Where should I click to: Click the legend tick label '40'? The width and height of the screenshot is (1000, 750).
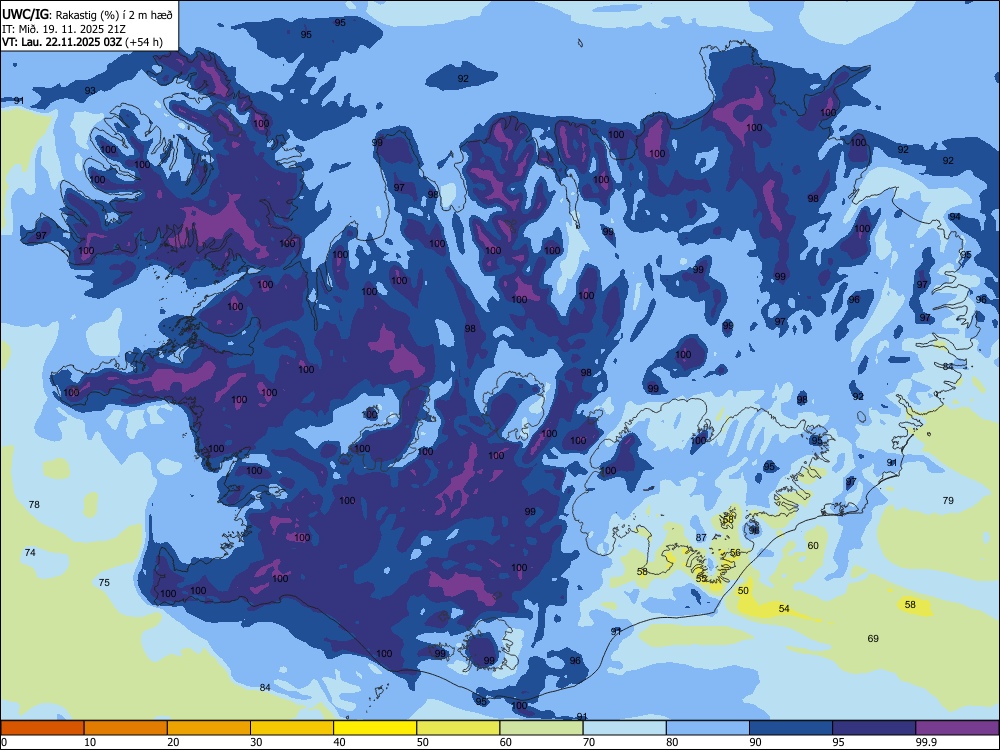339,742
